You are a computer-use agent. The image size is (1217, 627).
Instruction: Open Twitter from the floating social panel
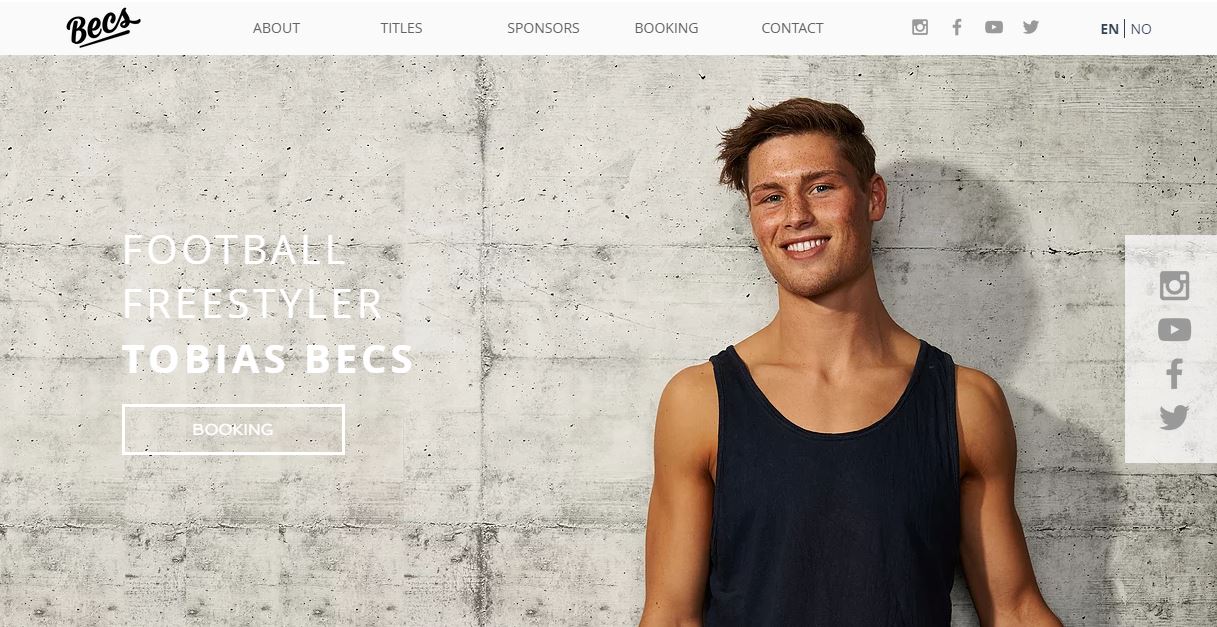tap(1174, 417)
